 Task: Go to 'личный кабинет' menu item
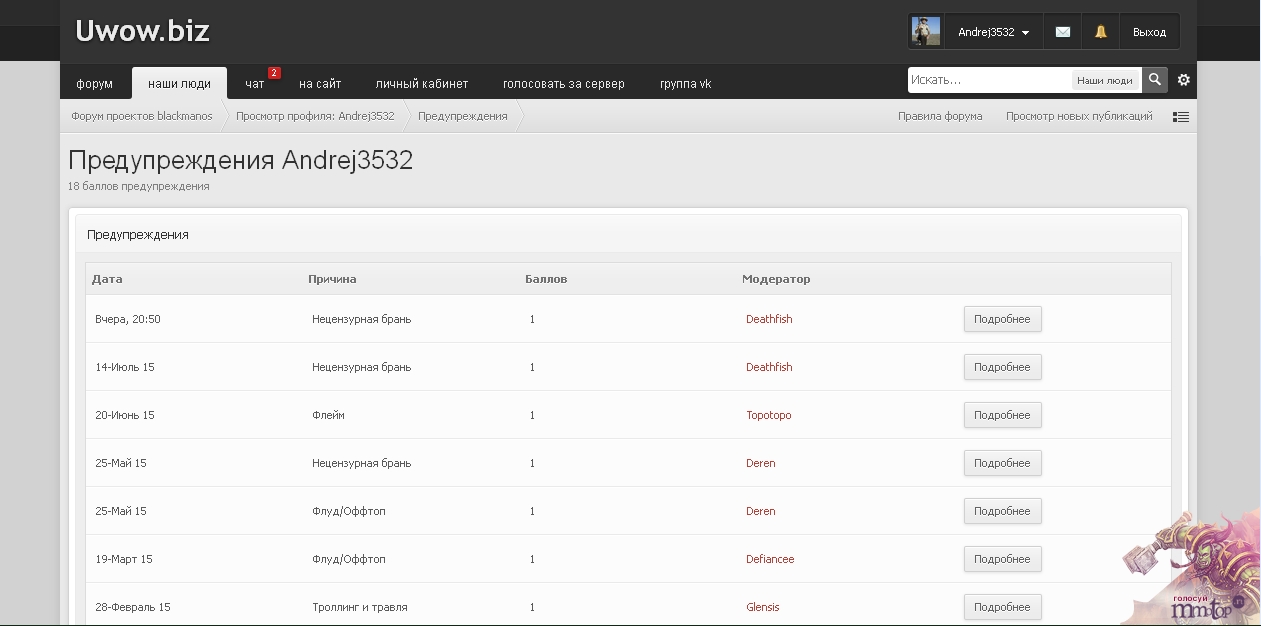click(421, 84)
